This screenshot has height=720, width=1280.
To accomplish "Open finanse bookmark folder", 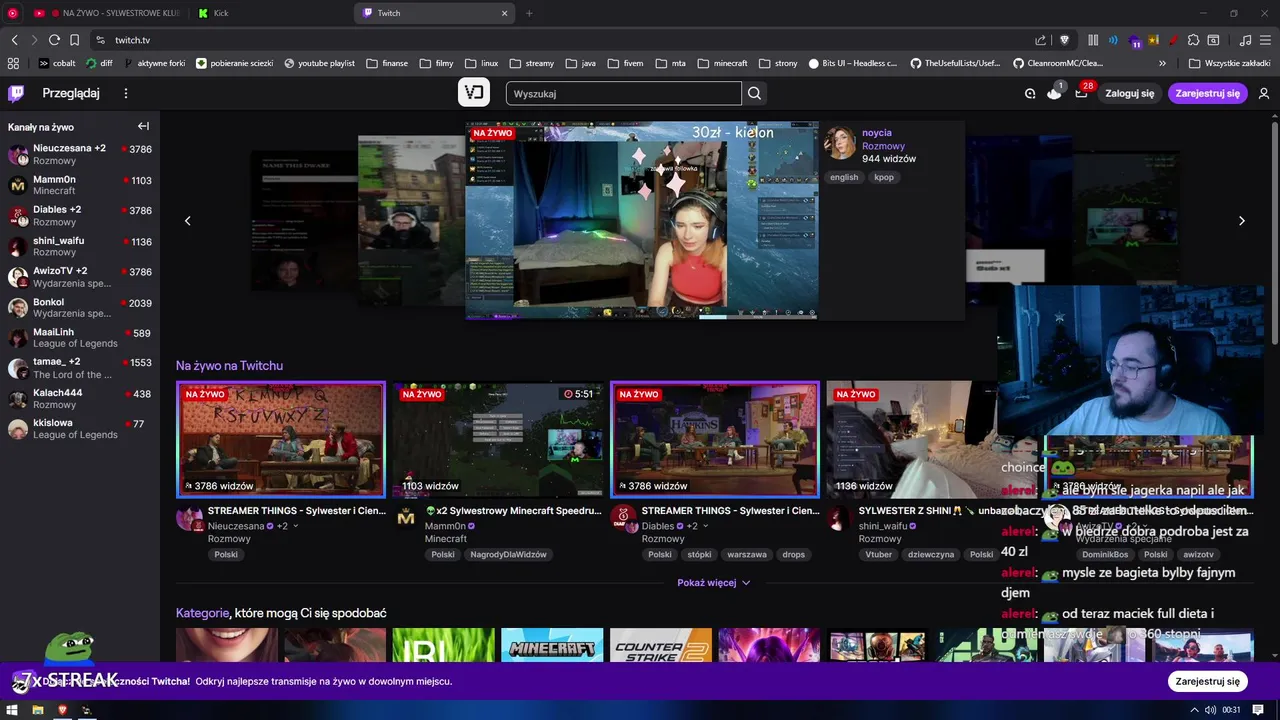I will [x=386, y=63].
